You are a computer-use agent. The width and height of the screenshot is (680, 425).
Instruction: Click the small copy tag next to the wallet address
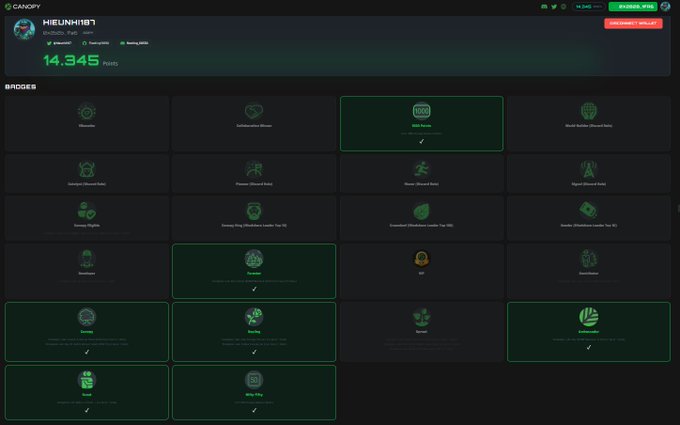(88, 33)
